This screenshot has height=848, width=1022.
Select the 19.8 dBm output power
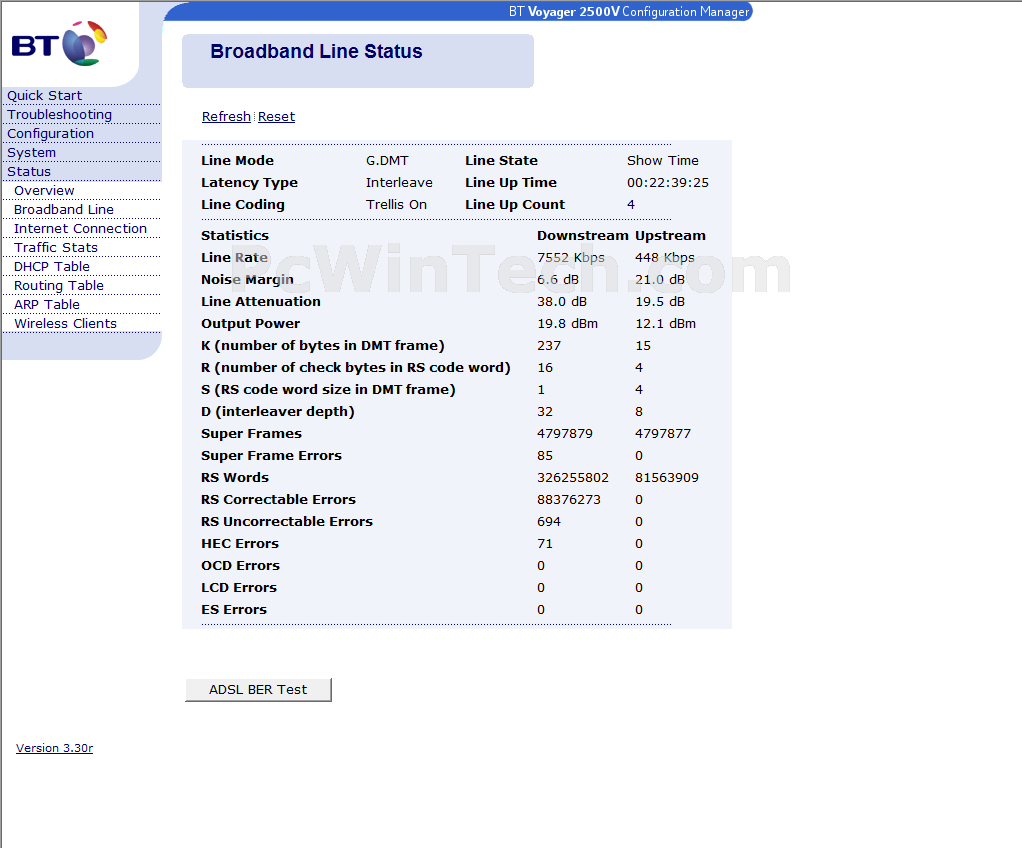[568, 324]
